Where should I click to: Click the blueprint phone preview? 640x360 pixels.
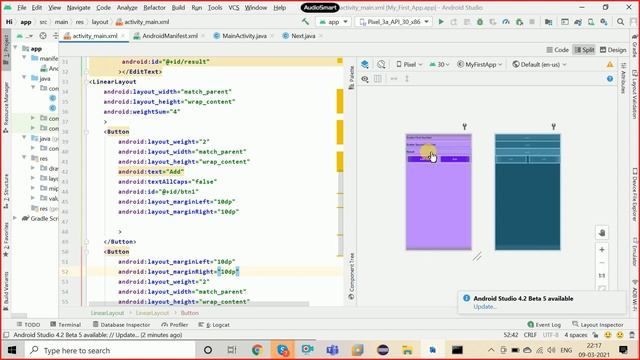click(527, 192)
